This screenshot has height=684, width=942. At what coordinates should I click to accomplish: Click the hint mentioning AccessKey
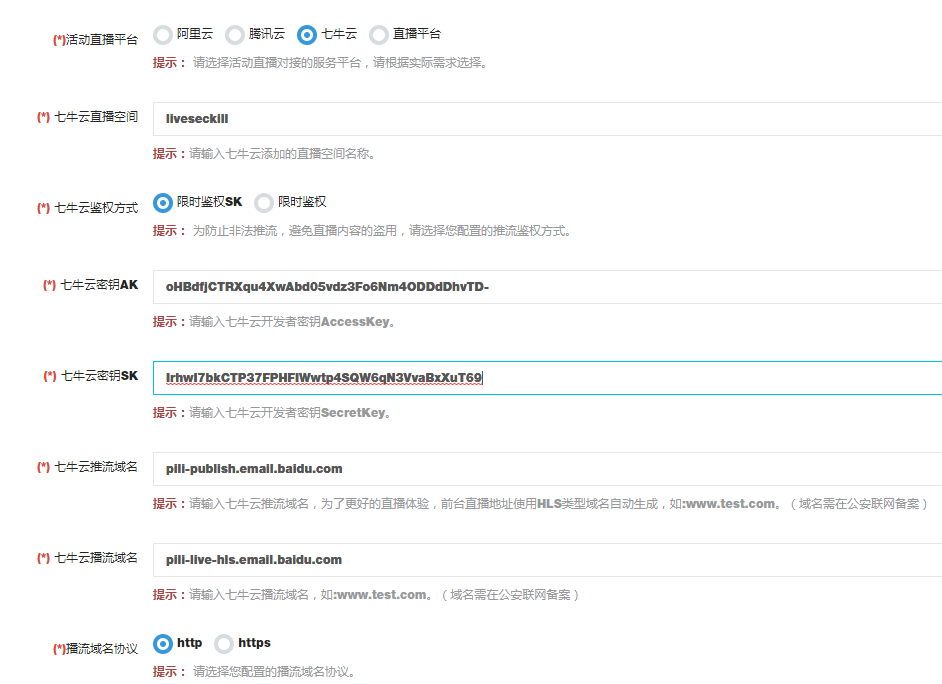(274, 322)
